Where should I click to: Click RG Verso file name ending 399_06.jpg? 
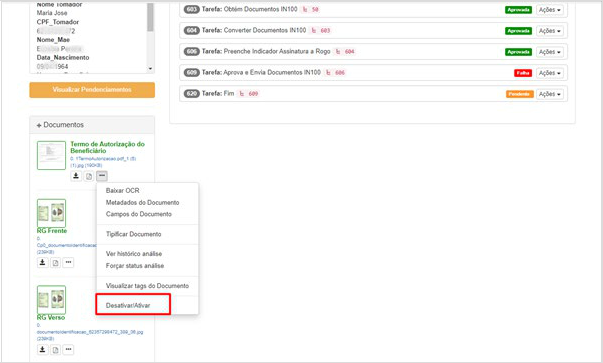[90, 332]
